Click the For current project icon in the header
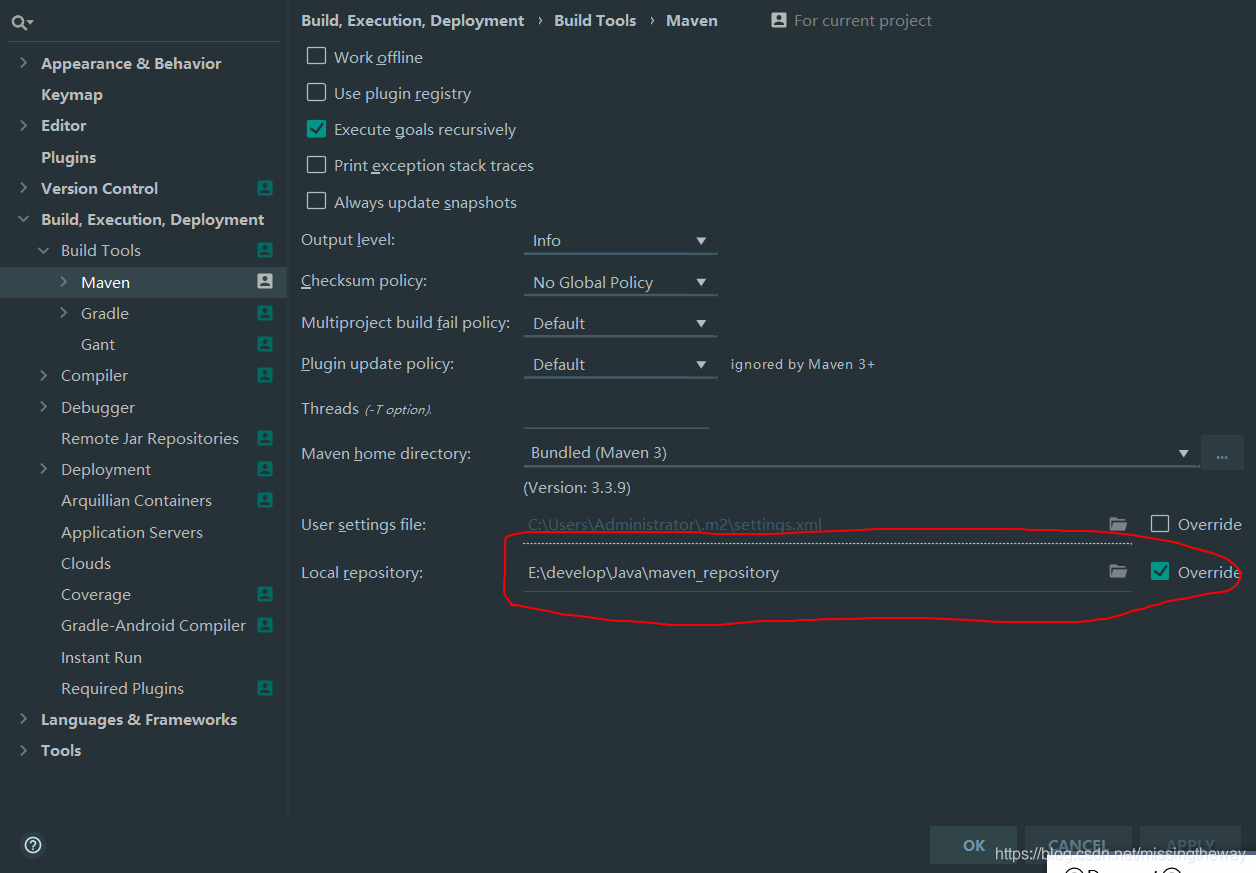 point(779,20)
